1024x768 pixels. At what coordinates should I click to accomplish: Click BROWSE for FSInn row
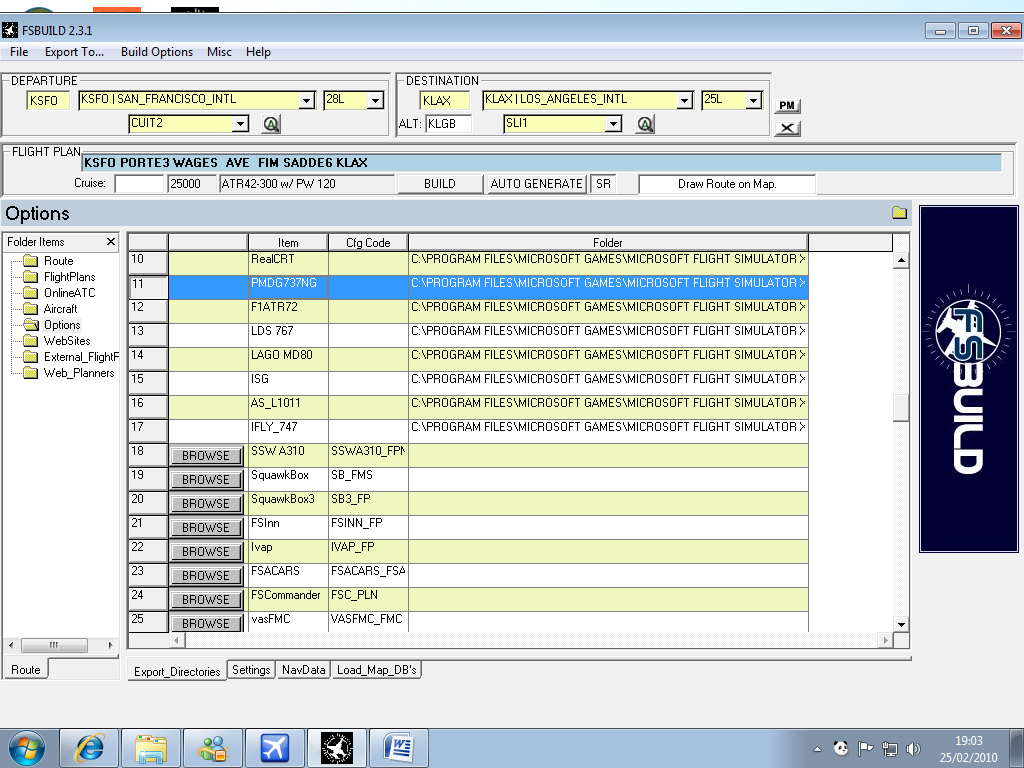click(x=206, y=528)
